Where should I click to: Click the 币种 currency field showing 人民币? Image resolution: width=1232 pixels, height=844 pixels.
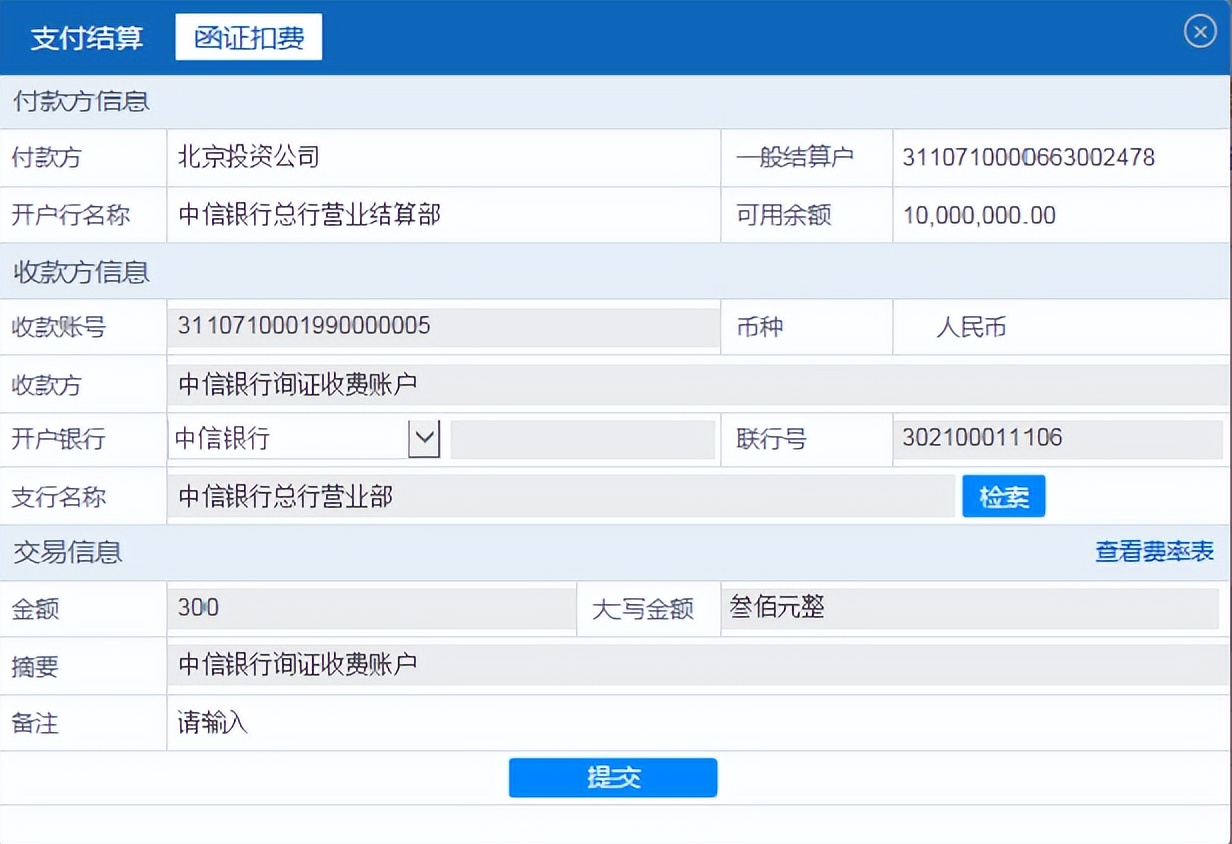pyautogui.click(x=1060, y=327)
